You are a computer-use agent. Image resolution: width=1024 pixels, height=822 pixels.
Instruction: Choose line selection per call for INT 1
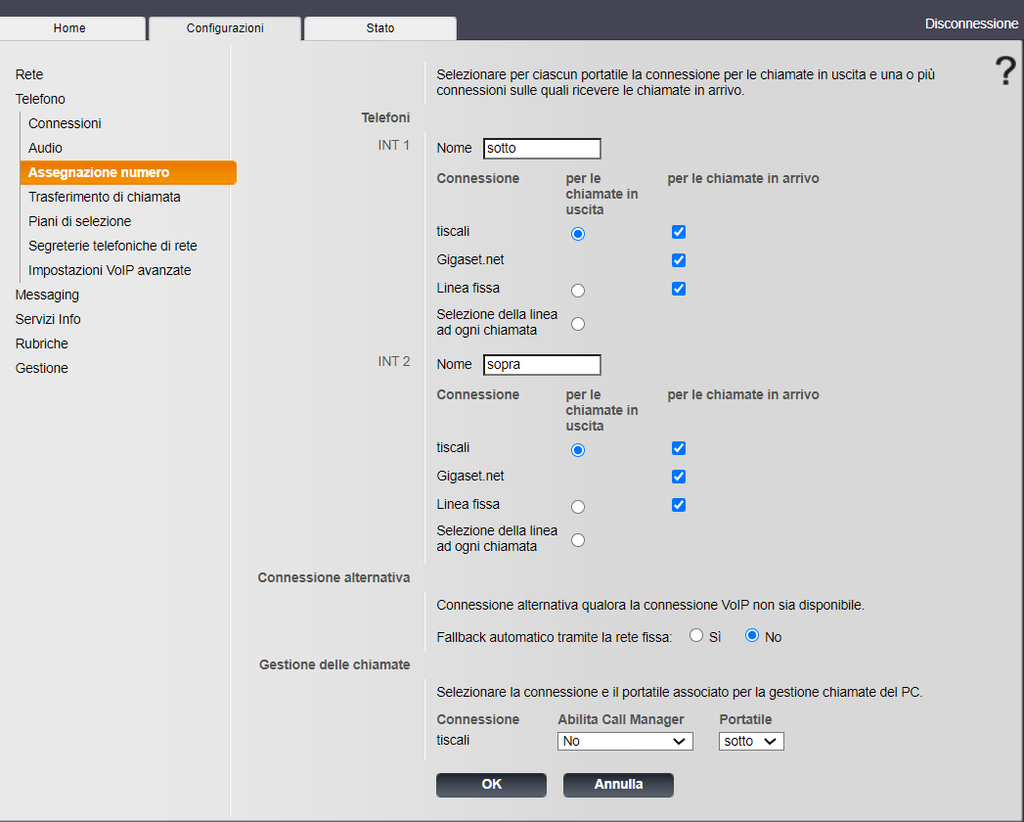578,324
